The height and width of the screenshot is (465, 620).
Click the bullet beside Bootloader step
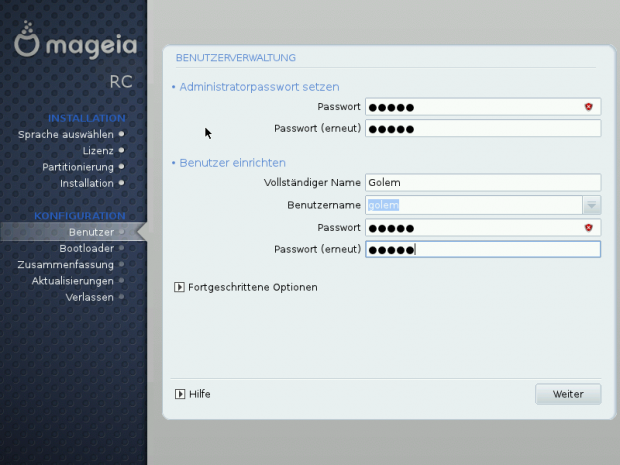(121, 248)
